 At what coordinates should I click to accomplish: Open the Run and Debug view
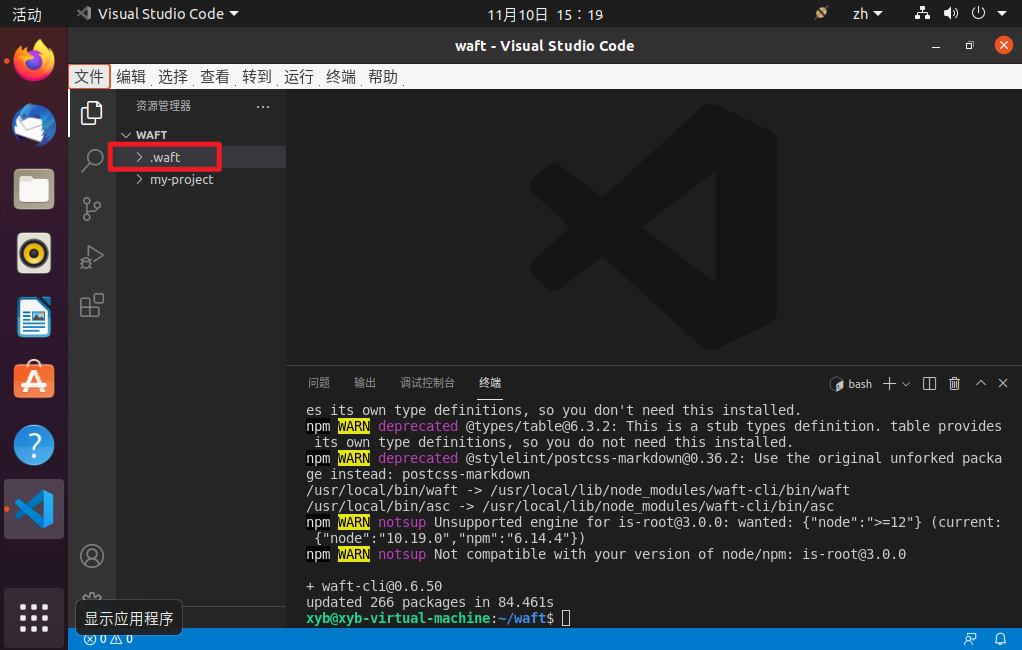[91, 257]
